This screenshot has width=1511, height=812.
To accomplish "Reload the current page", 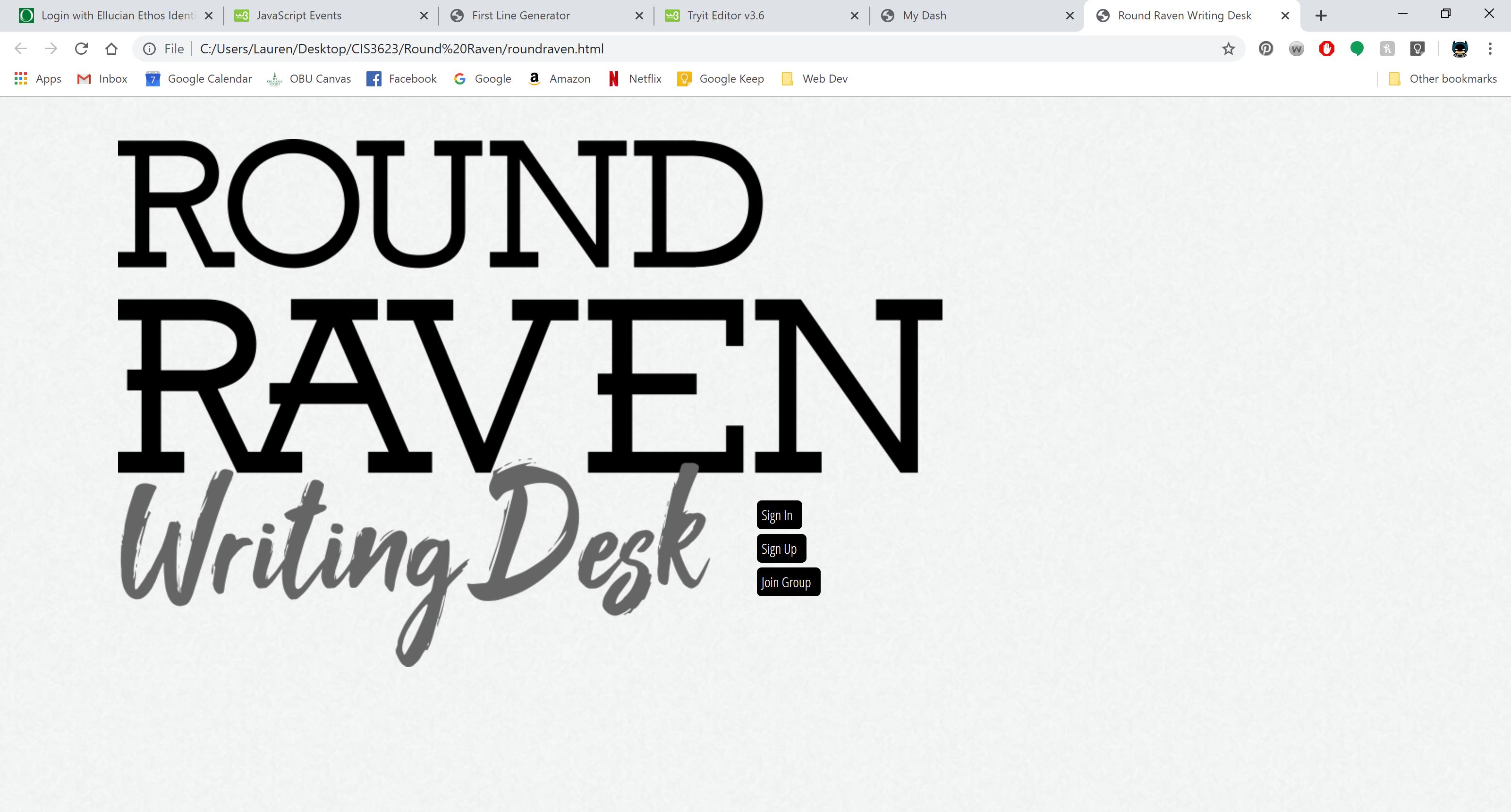I will [x=81, y=49].
